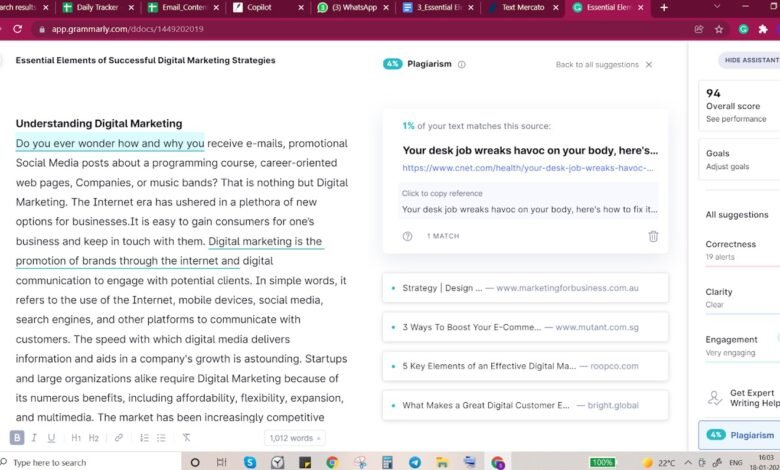
Task: Apply bulleted list formatting
Action: coord(161,438)
